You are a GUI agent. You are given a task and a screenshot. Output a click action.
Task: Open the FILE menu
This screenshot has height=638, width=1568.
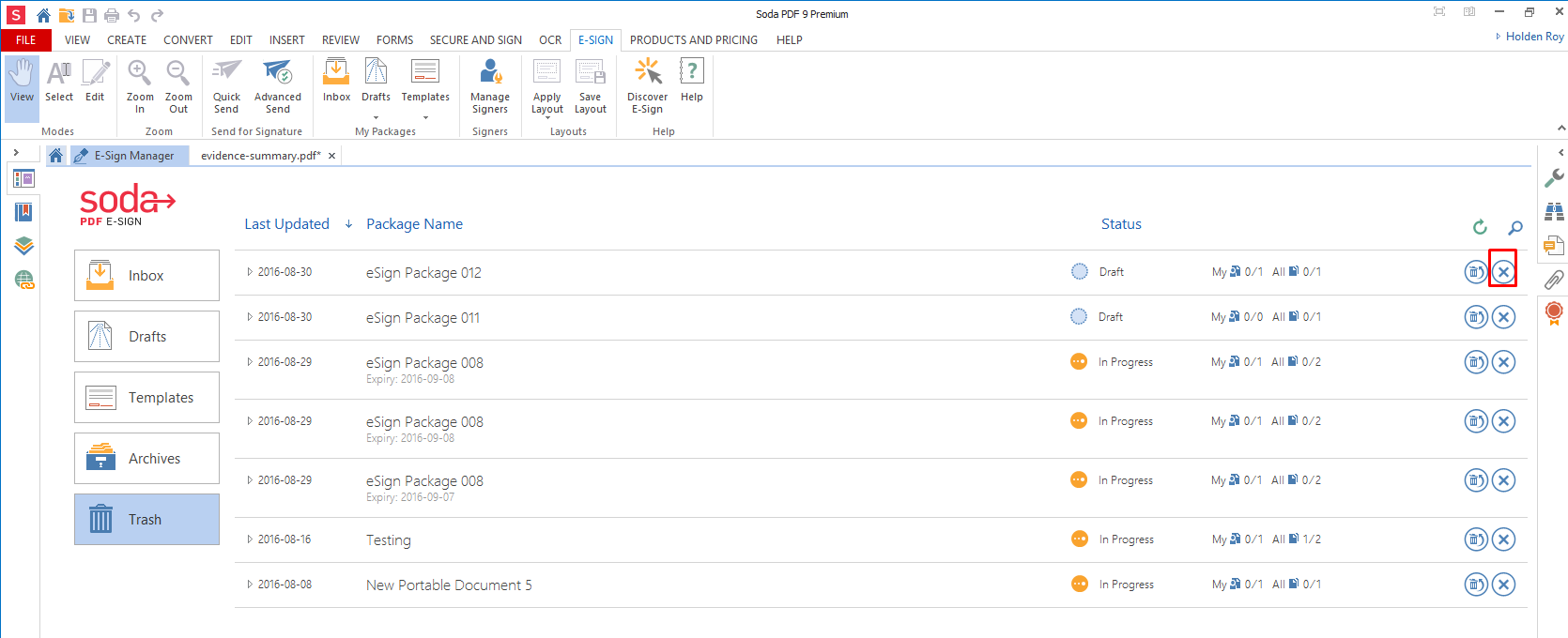tap(26, 40)
